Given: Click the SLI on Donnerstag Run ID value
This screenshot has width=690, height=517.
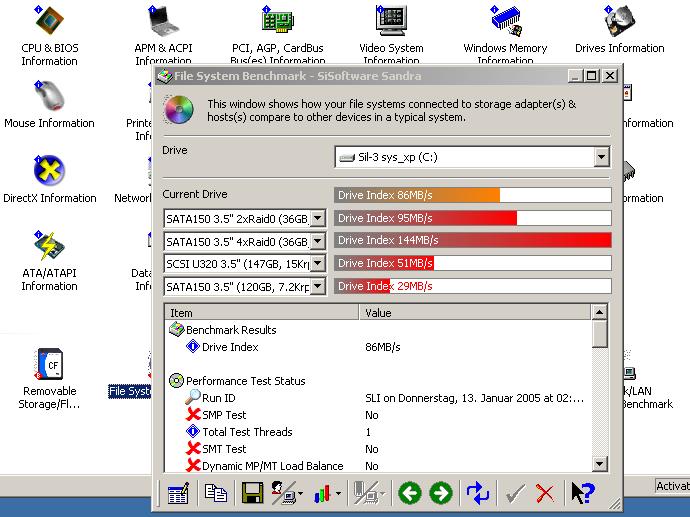Looking at the screenshot, I should tap(474, 398).
